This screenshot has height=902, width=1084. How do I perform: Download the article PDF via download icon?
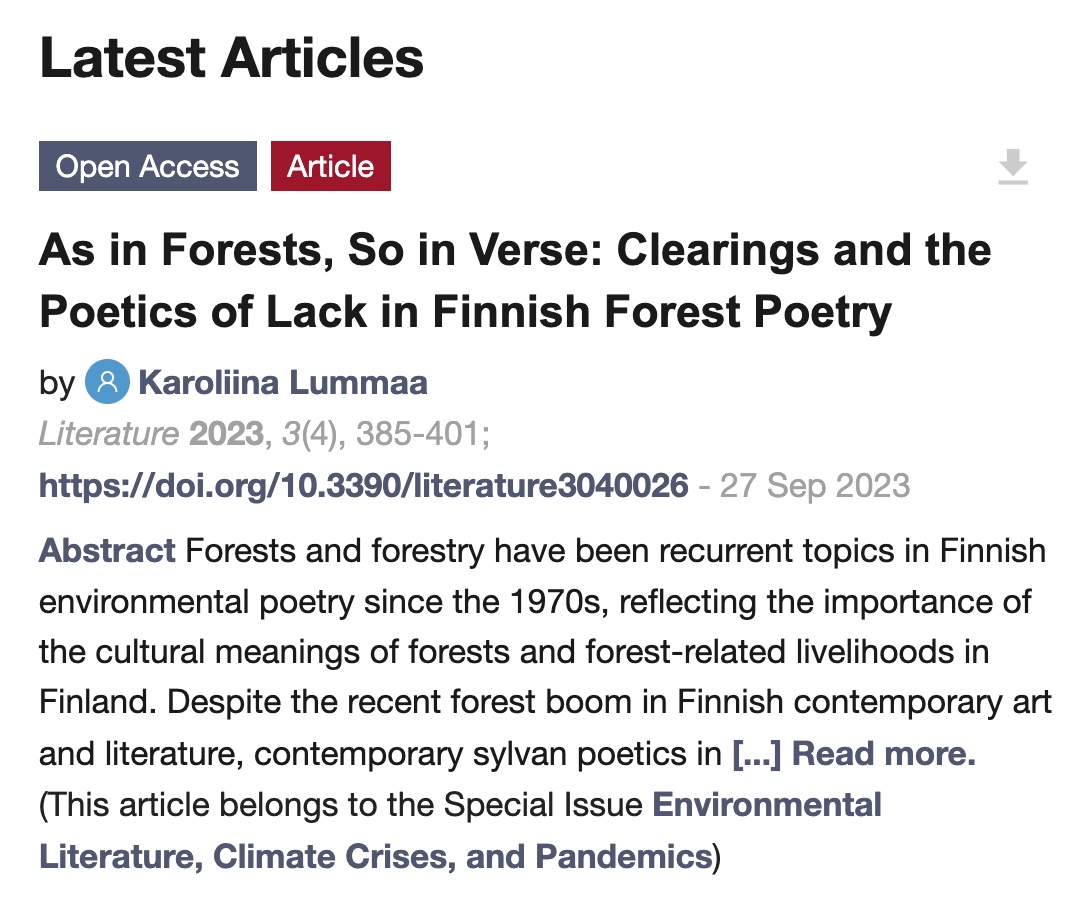pos(1013,167)
